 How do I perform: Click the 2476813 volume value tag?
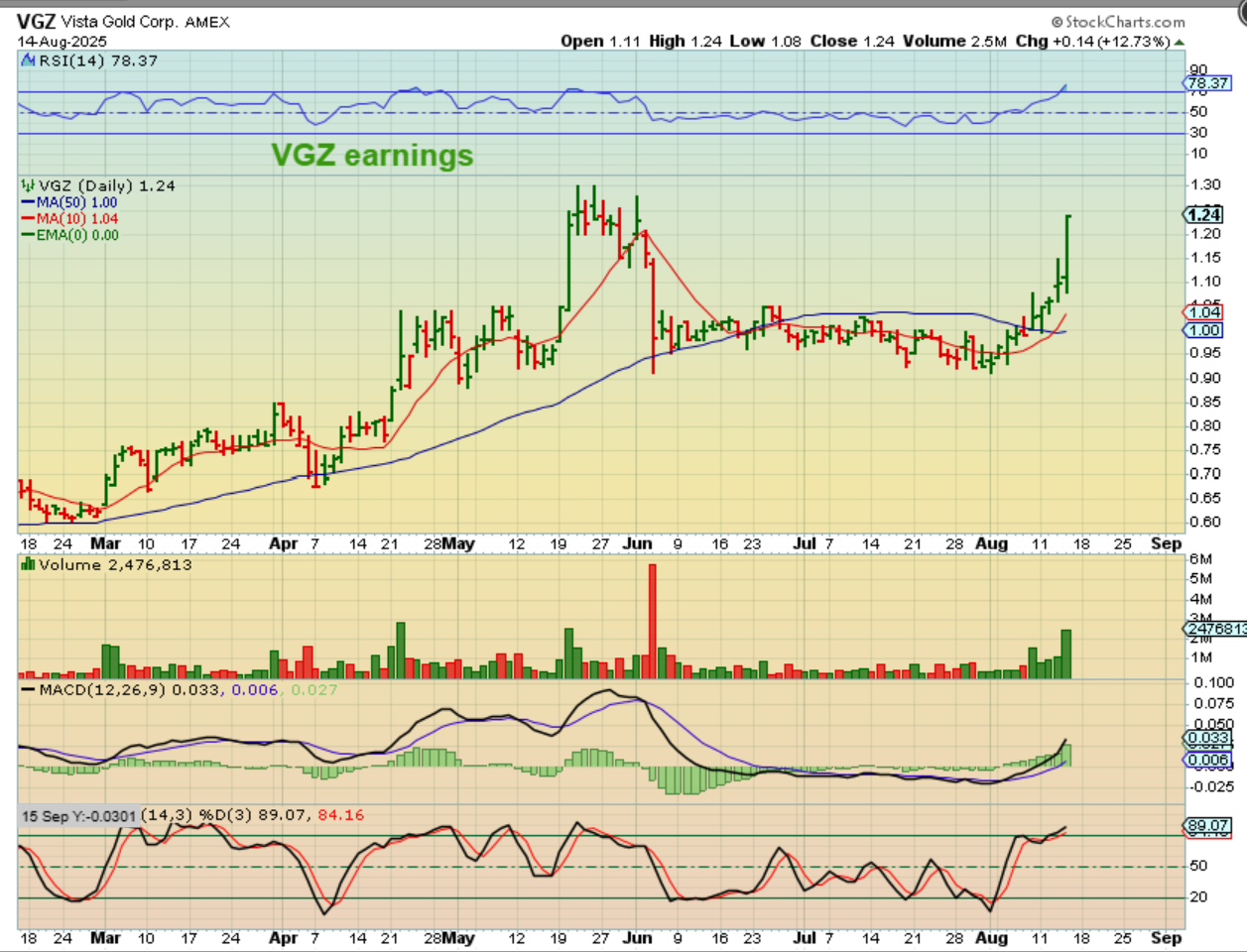pos(1216,629)
